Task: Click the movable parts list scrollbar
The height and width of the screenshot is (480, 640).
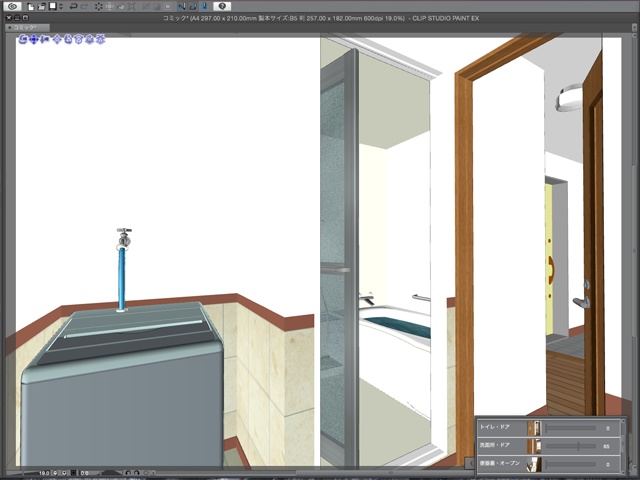Action: pyautogui.click(x=623, y=446)
